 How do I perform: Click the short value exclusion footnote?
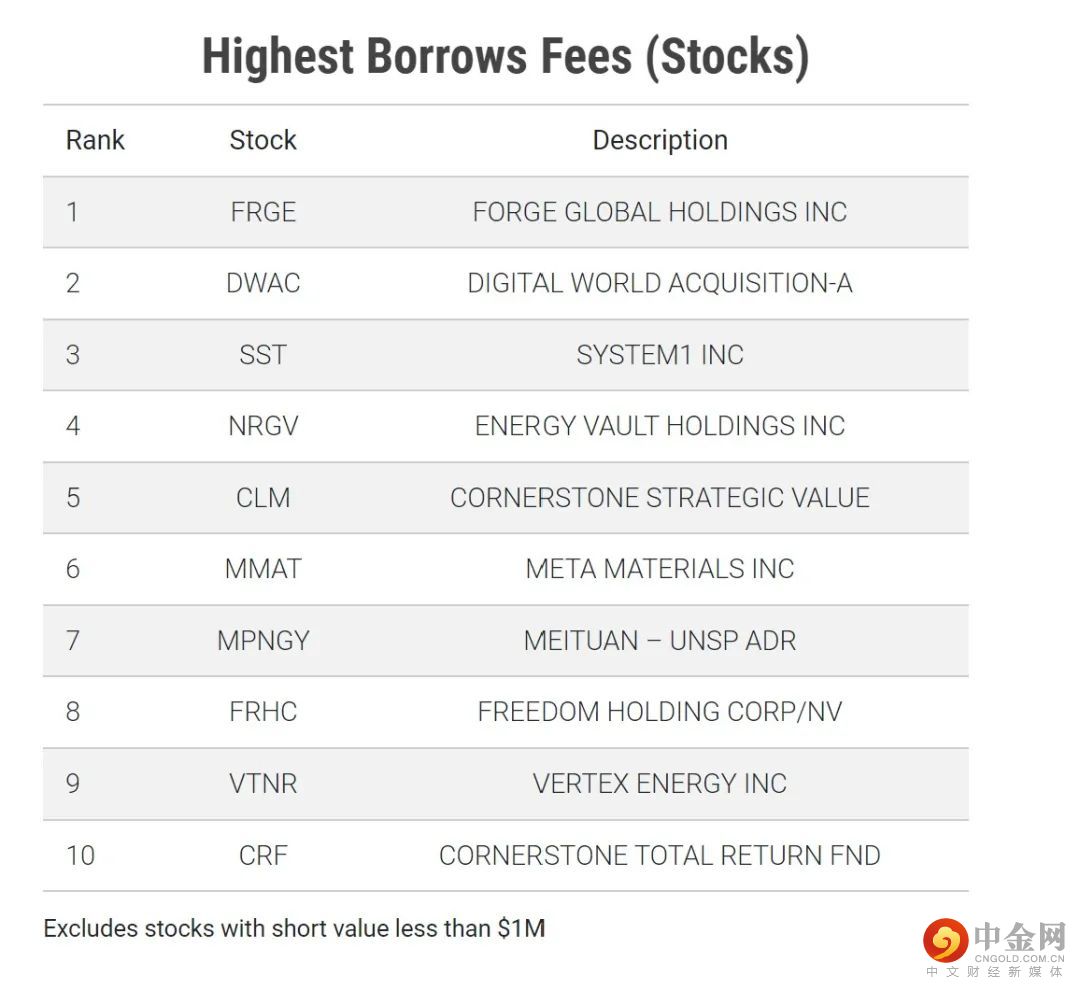point(294,928)
